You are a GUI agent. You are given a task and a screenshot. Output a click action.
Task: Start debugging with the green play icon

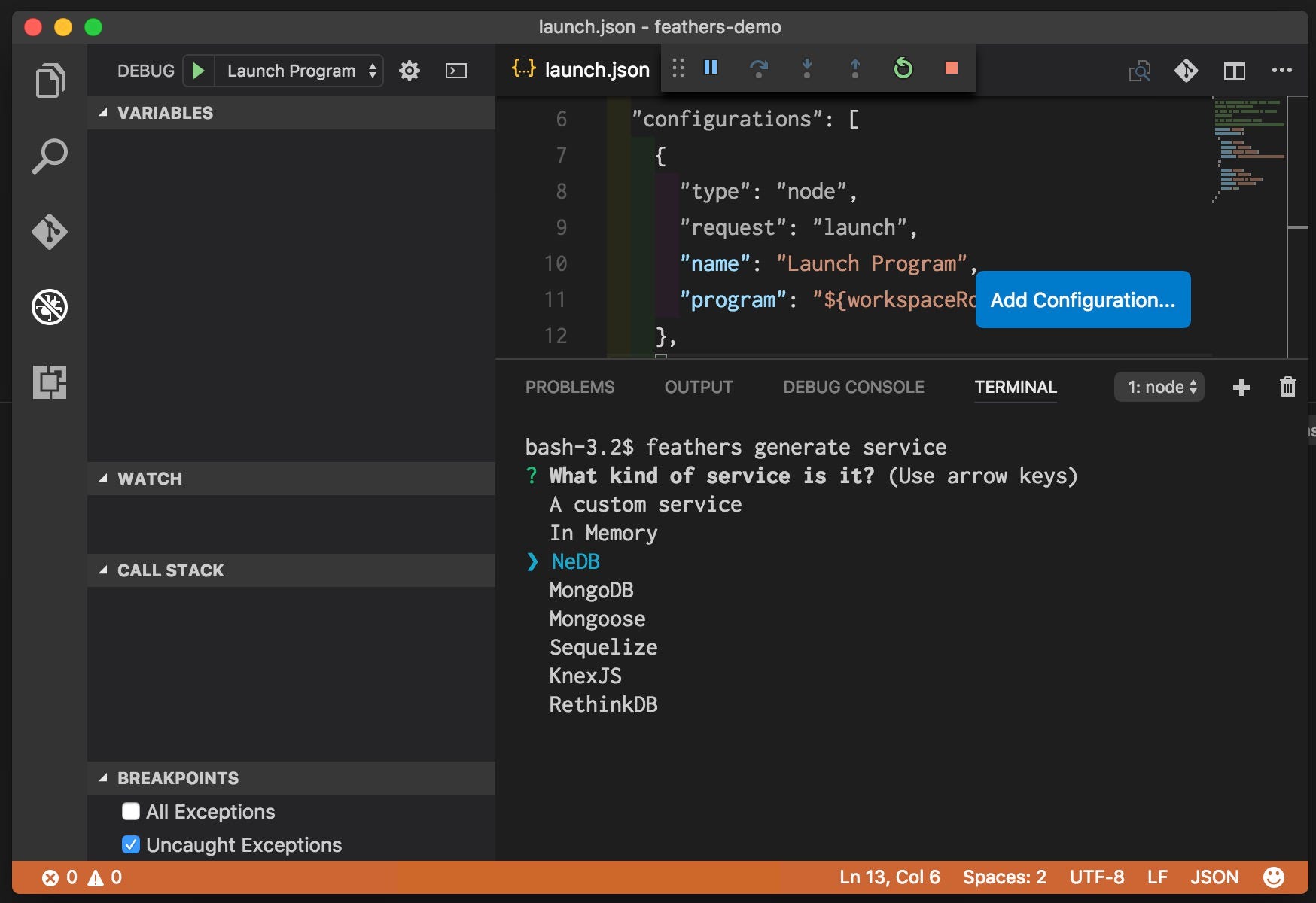pyautogui.click(x=198, y=71)
